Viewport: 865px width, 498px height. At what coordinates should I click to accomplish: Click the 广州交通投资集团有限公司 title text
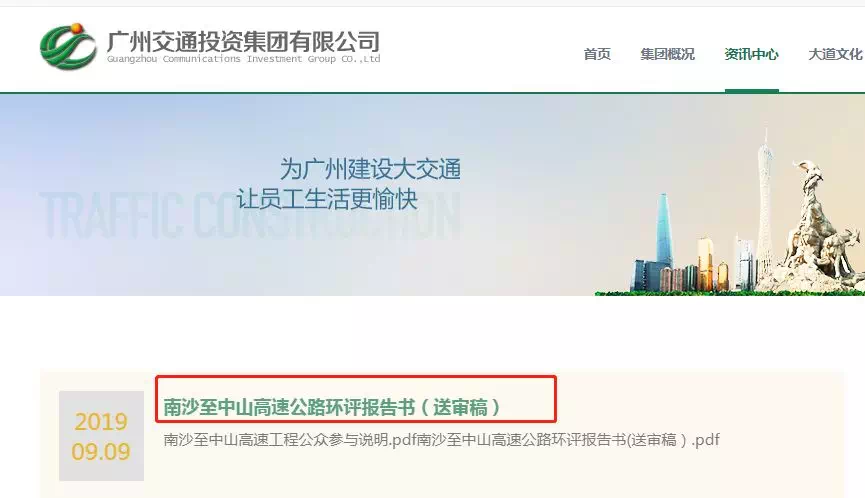coord(243,41)
